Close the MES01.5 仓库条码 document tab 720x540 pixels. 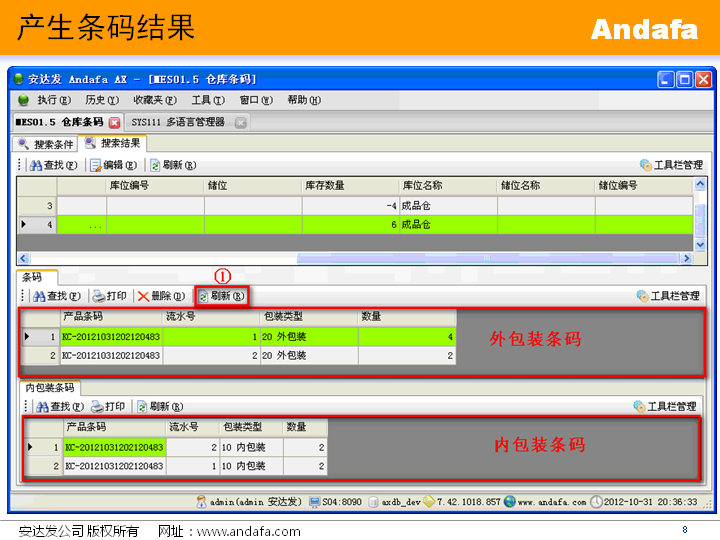click(x=114, y=122)
